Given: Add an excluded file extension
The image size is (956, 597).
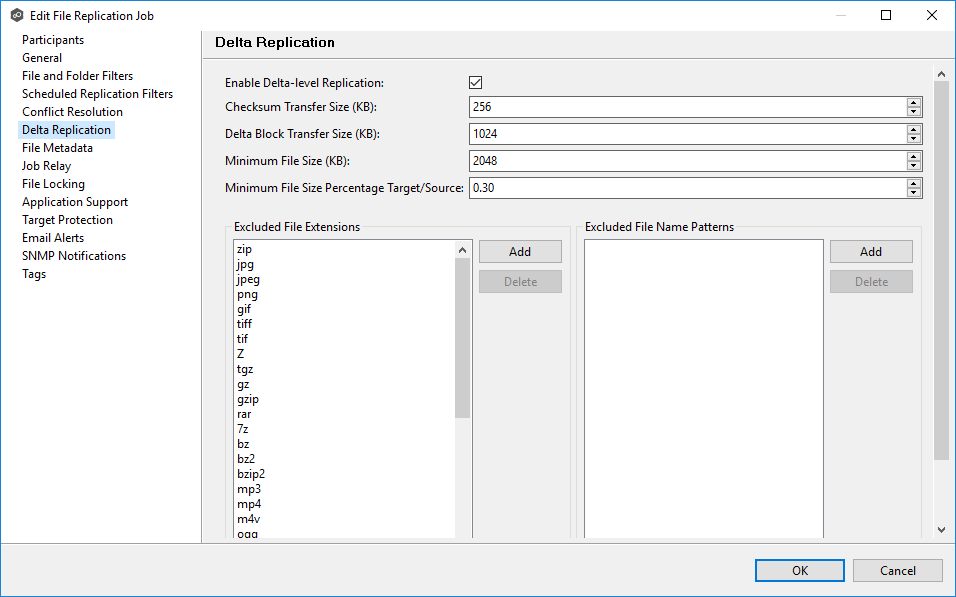Looking at the screenshot, I should [520, 252].
